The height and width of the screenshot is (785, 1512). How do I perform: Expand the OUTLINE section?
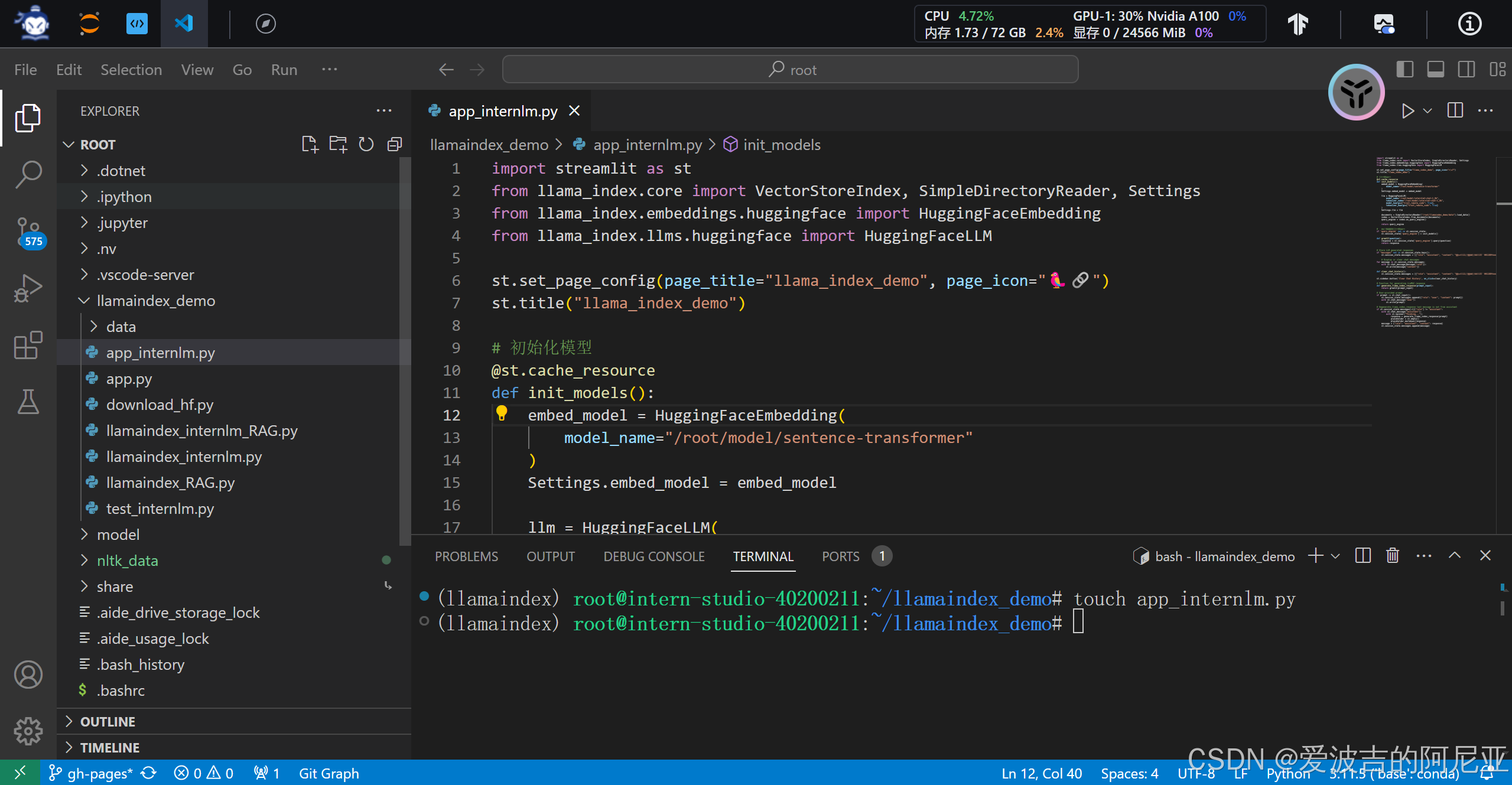click(x=108, y=722)
